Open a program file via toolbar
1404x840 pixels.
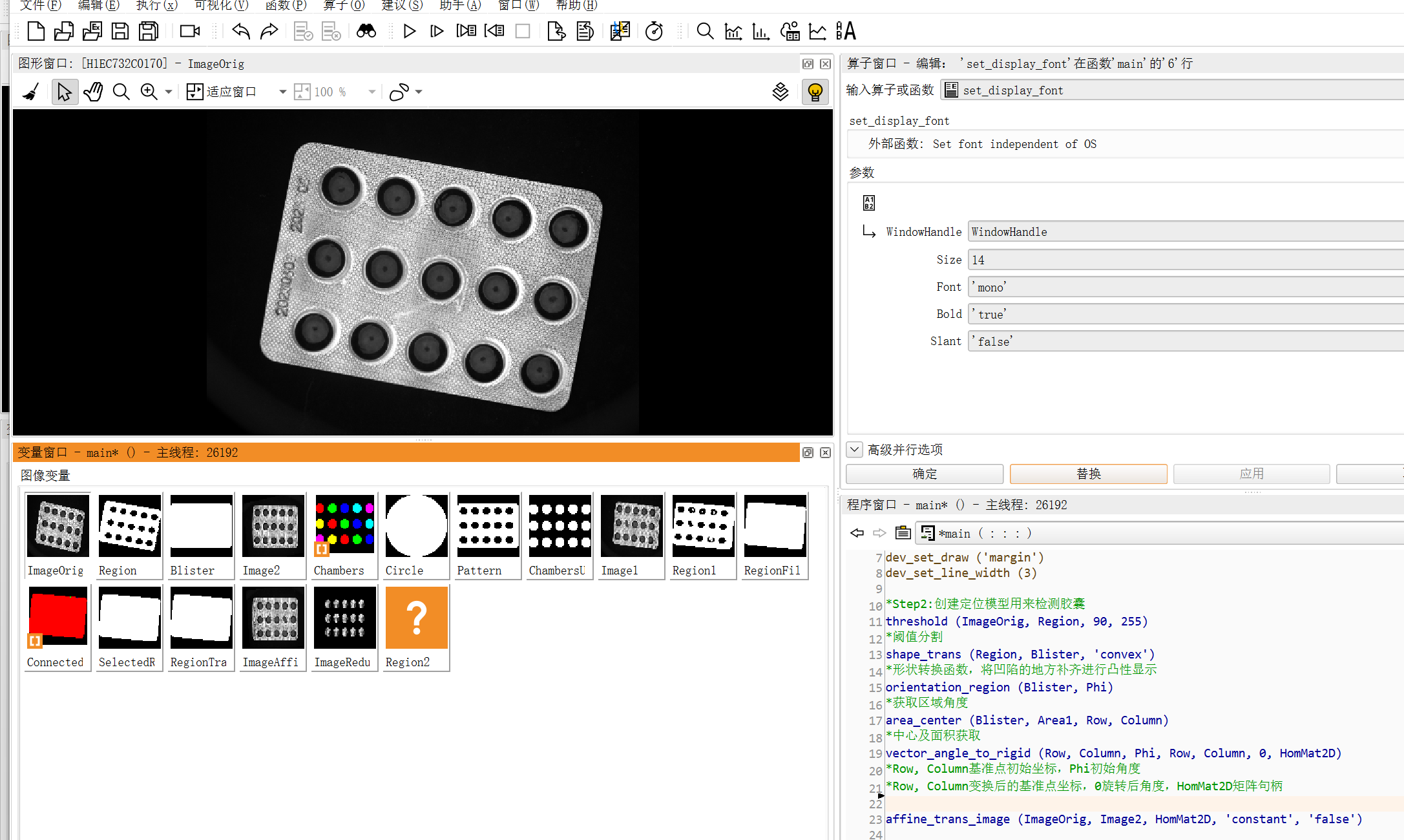(x=64, y=31)
